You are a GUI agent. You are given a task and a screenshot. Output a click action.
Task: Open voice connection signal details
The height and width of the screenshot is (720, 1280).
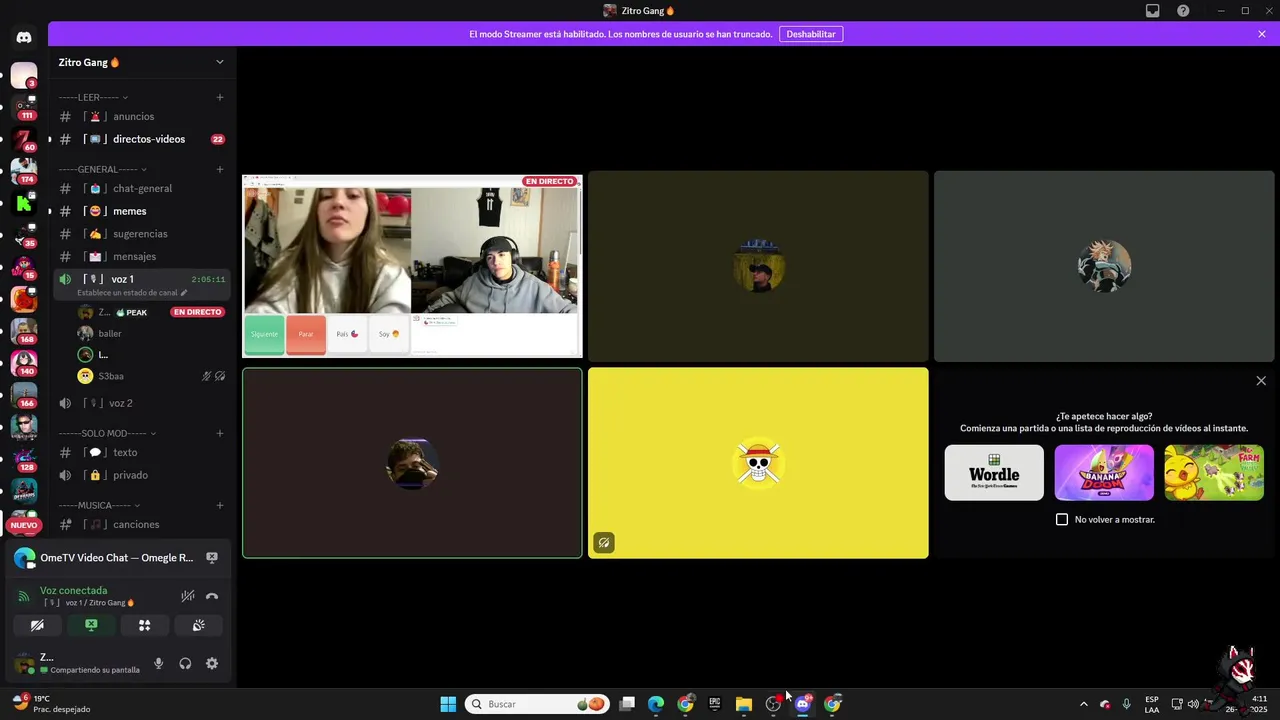[x=24, y=596]
